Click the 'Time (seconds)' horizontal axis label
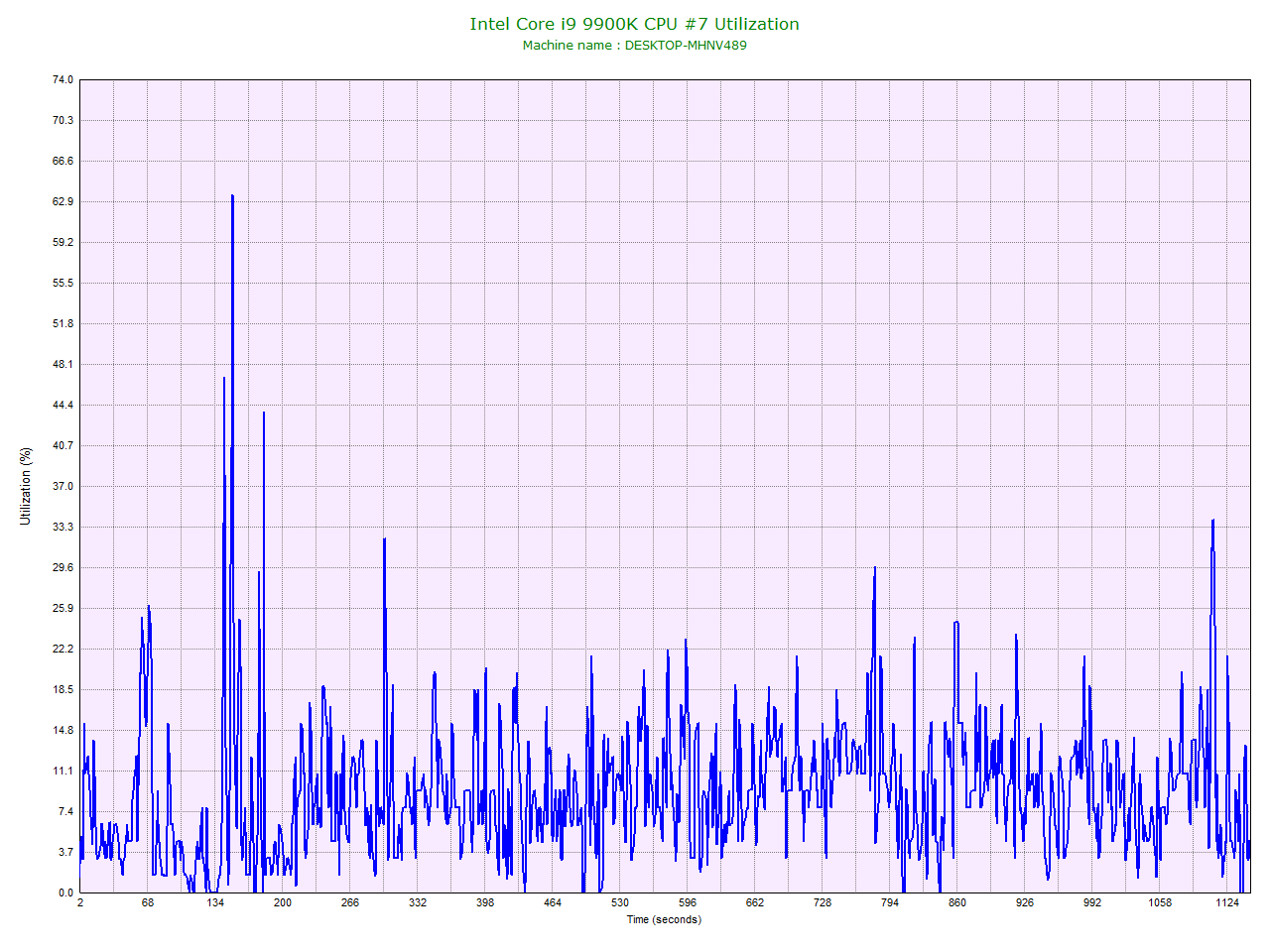 tap(664, 919)
